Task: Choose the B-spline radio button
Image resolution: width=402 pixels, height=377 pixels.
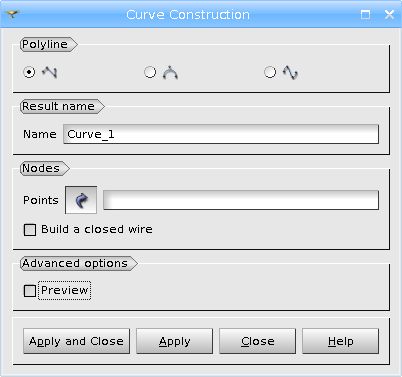Action: pos(270,72)
